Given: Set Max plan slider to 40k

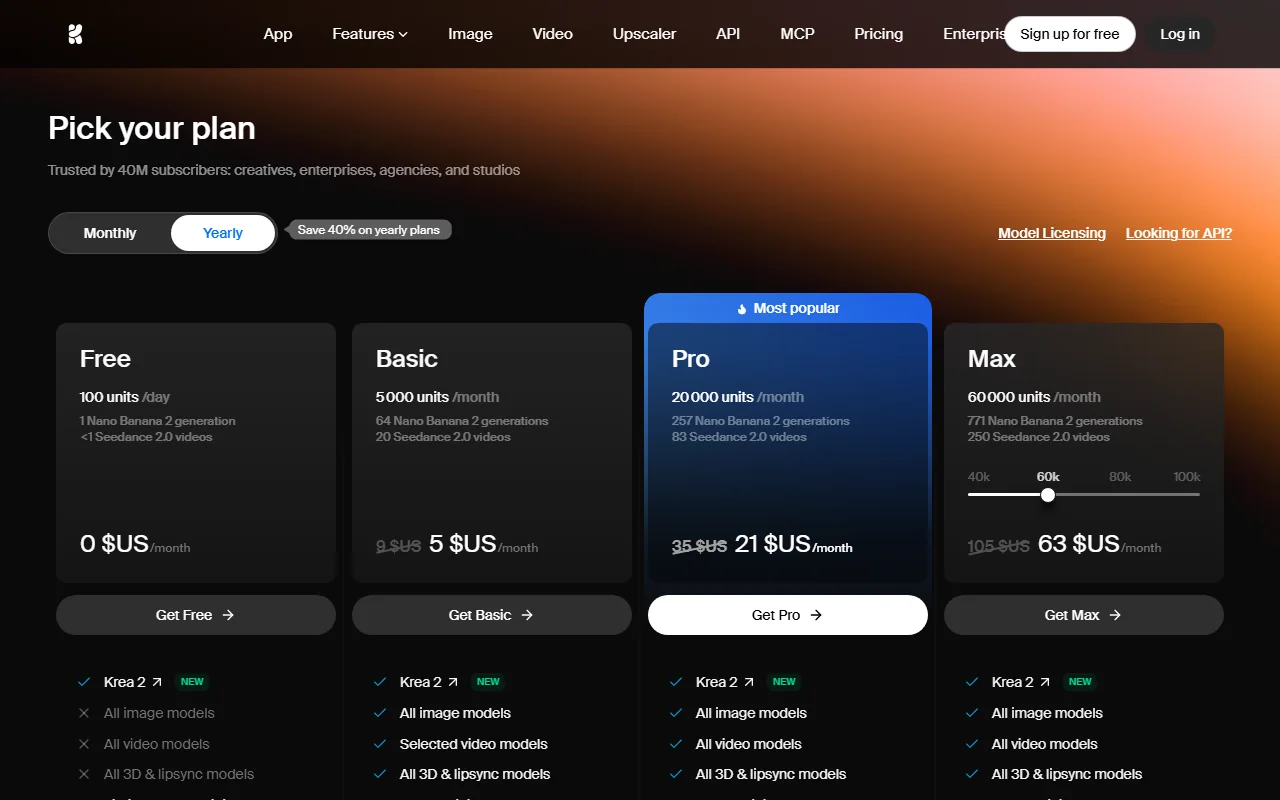Looking at the screenshot, I should click(x=979, y=477).
